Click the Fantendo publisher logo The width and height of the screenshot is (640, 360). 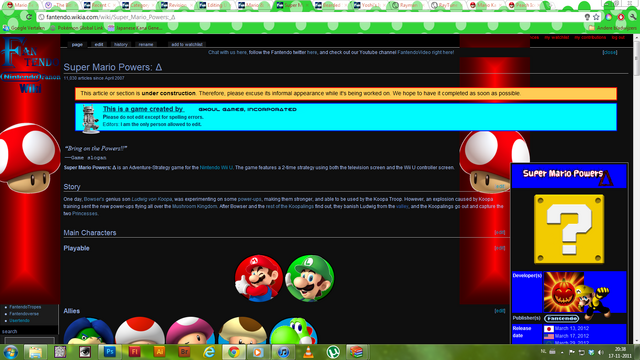[562, 318]
